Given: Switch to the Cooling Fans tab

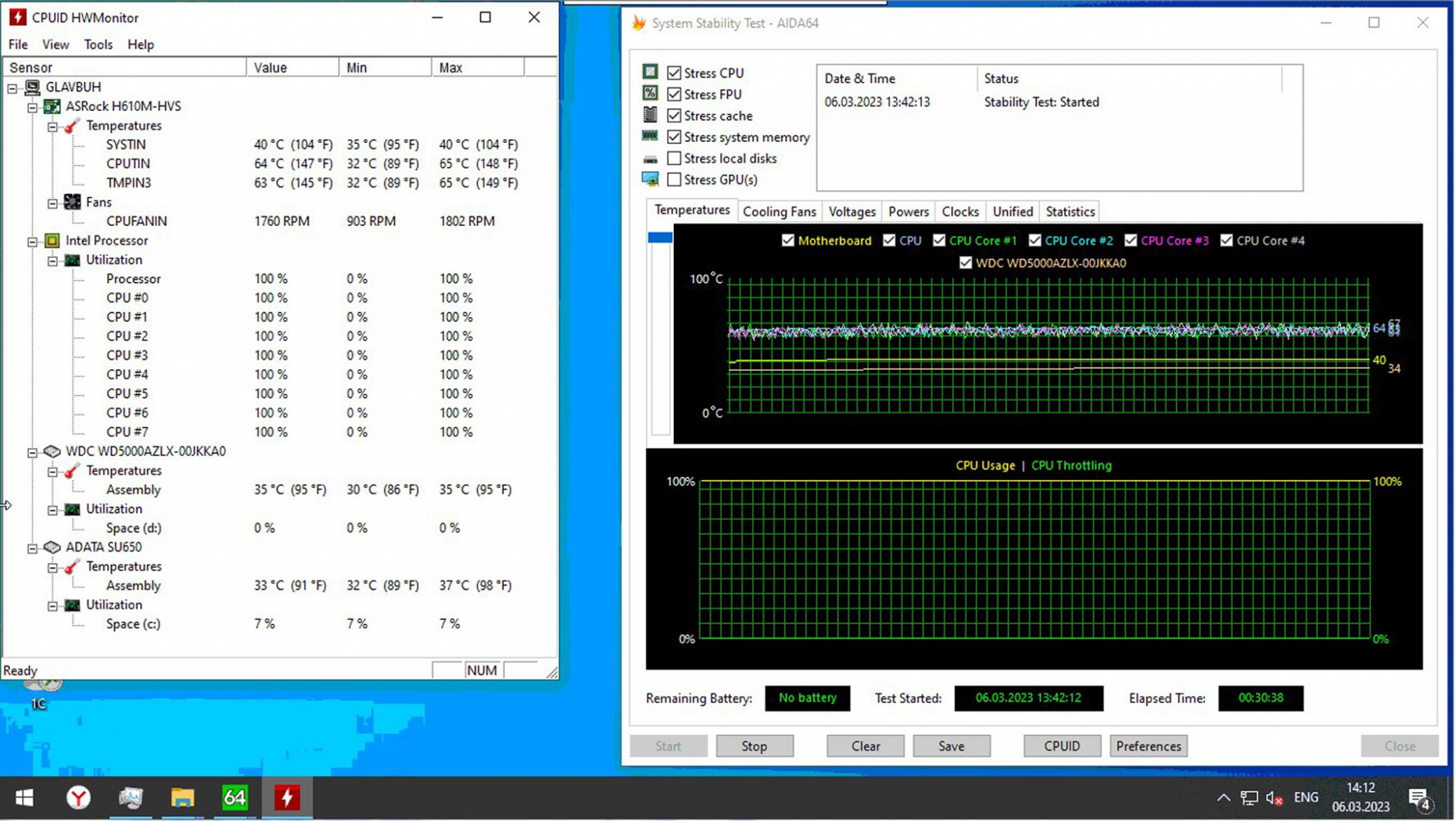Looking at the screenshot, I should tap(779, 212).
